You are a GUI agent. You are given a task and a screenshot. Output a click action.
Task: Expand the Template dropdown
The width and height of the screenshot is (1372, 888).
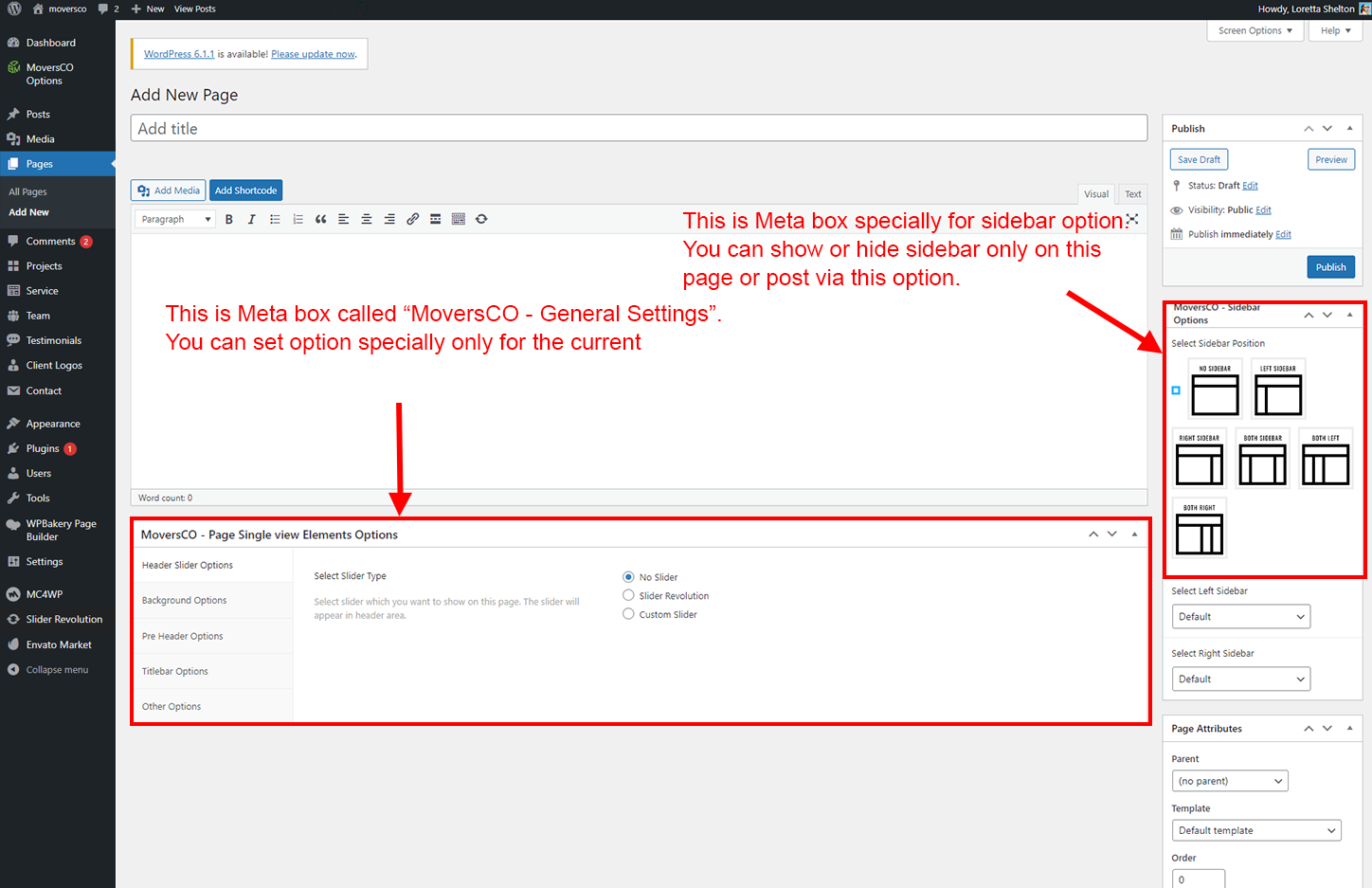(1255, 831)
